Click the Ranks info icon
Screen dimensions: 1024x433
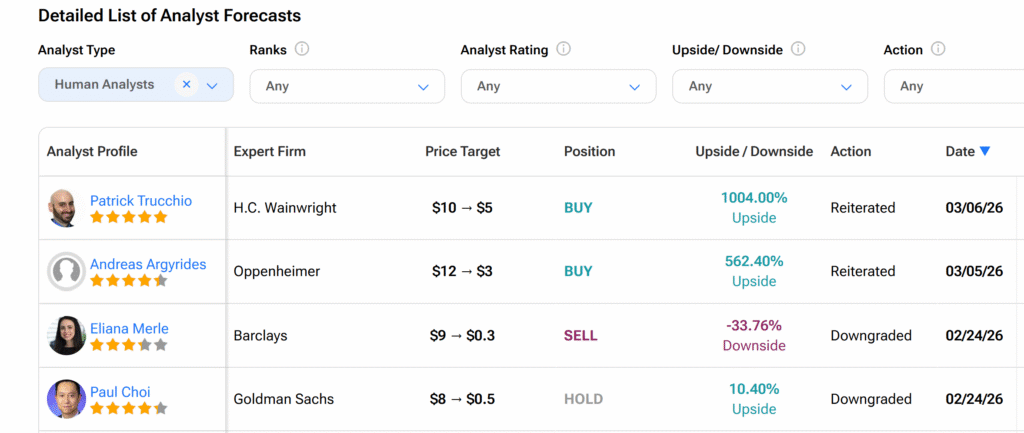(x=302, y=49)
